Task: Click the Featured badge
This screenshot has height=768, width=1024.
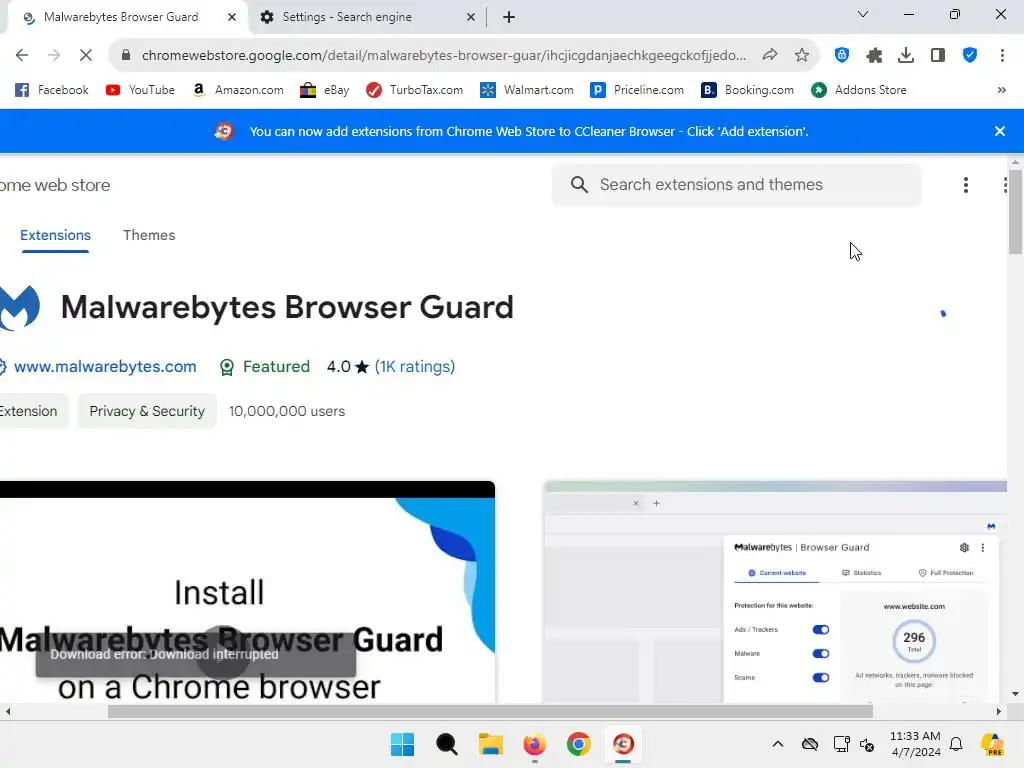Action: 264,367
